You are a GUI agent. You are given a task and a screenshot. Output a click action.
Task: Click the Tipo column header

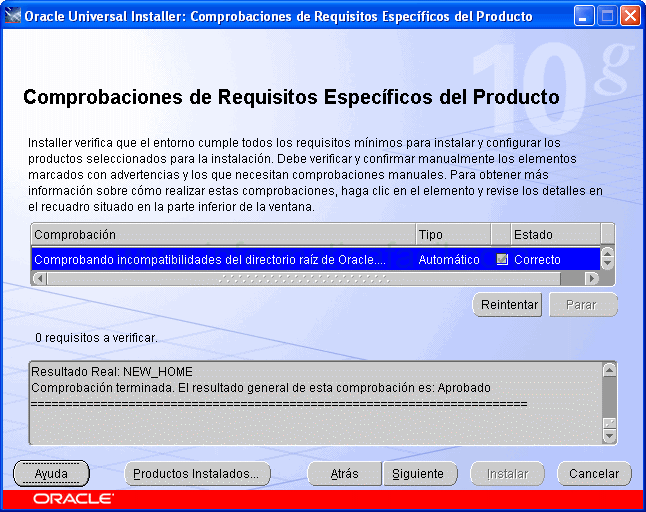point(453,234)
